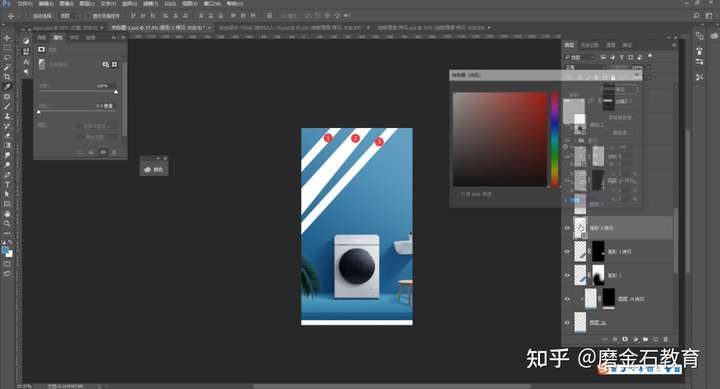The image size is (720, 389).
Task: Select the Hand tool
Action: (x=7, y=214)
